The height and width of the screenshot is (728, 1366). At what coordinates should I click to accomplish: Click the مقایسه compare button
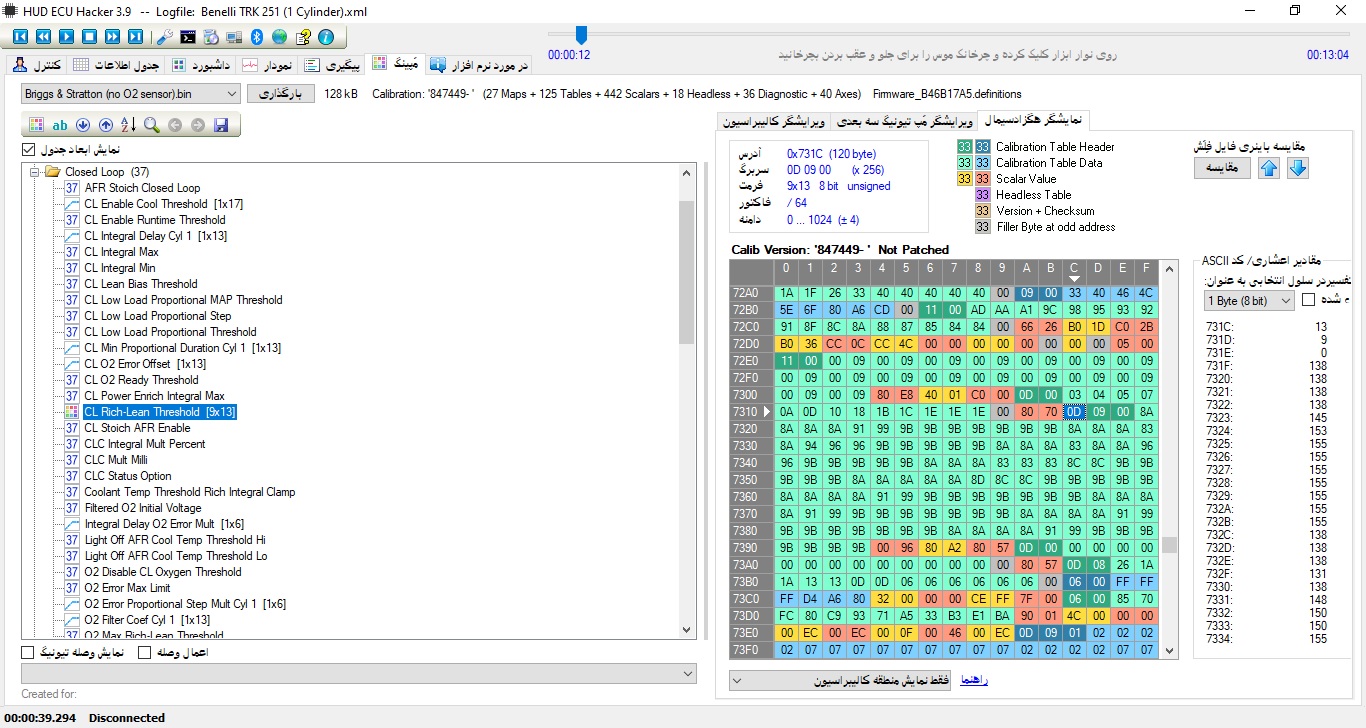(1222, 168)
